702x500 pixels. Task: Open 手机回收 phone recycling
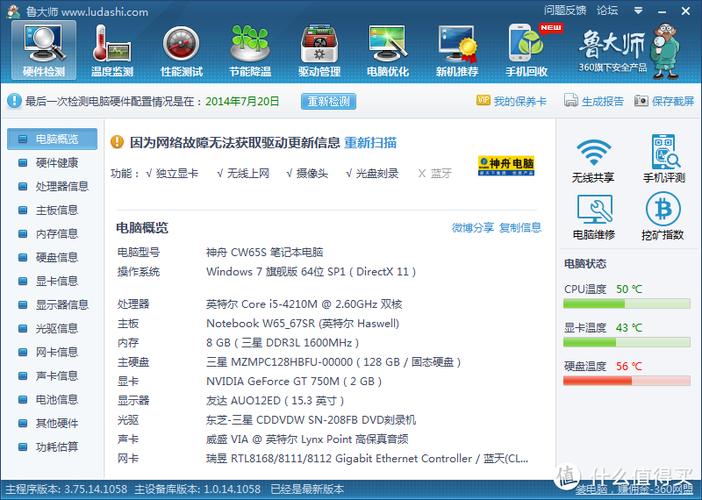(526, 51)
